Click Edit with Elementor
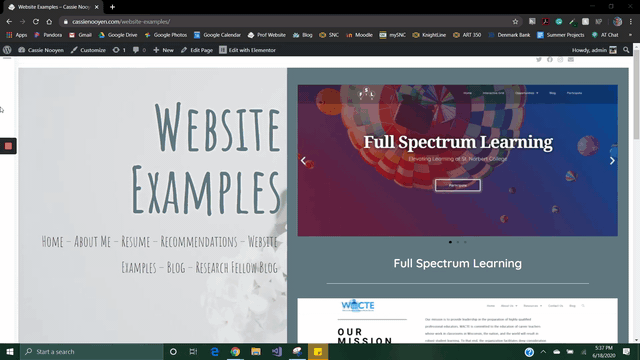This screenshot has height=360, width=640. pos(247,50)
